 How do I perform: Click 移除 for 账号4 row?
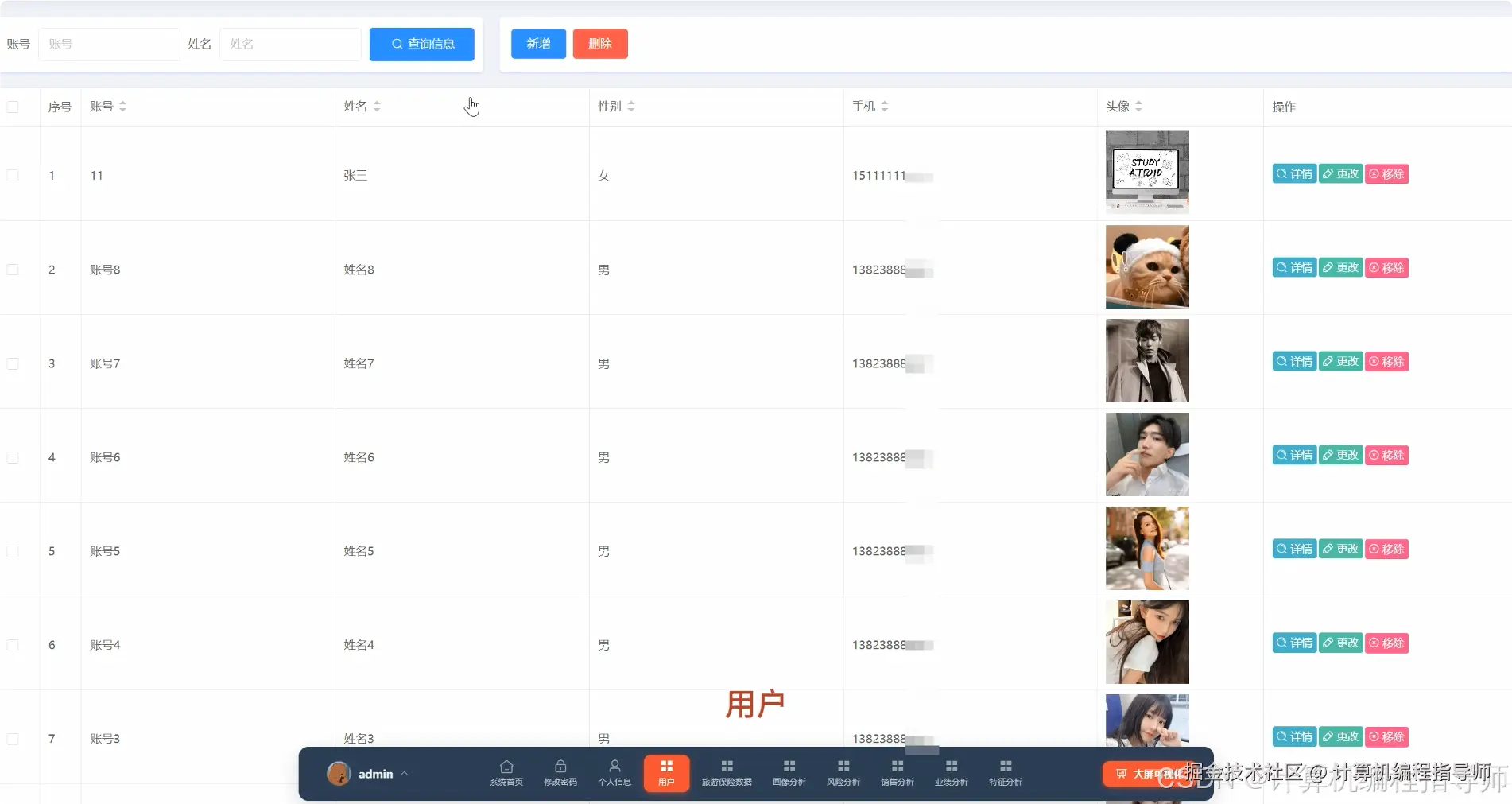tap(1386, 643)
